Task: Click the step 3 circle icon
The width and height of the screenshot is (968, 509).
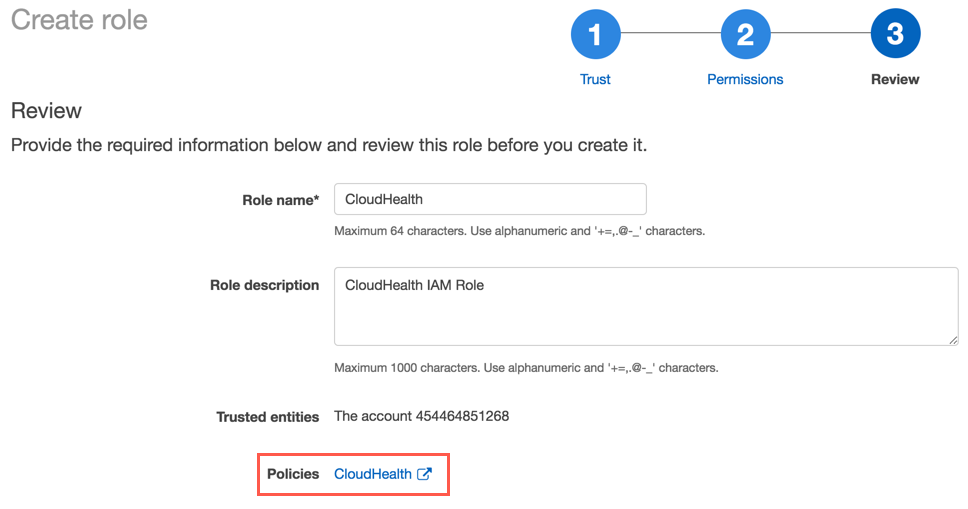Action: point(895,36)
